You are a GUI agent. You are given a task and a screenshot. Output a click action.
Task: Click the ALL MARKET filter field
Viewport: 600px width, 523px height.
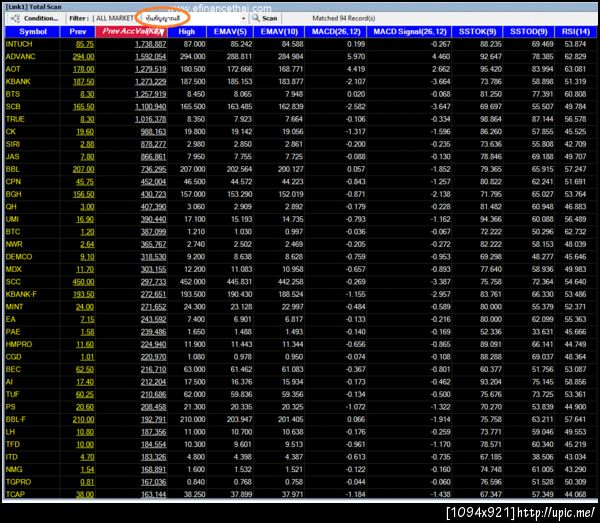114,18
